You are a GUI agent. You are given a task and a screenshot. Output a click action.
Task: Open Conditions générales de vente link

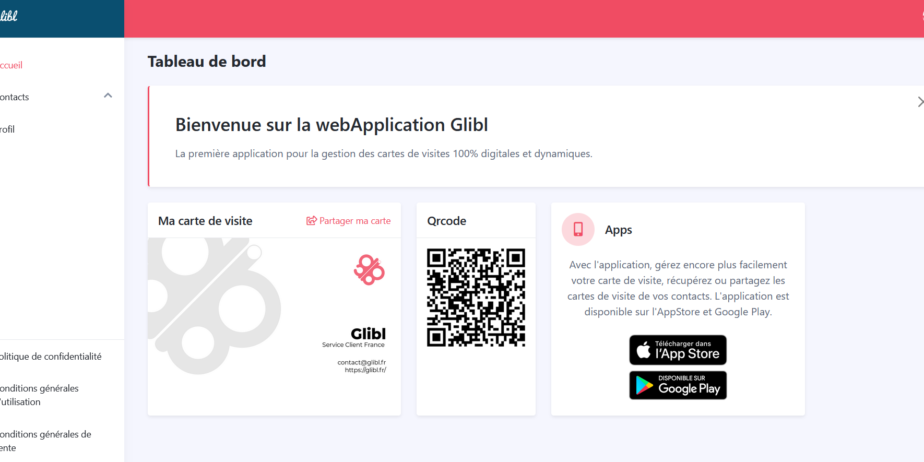click(x=45, y=441)
